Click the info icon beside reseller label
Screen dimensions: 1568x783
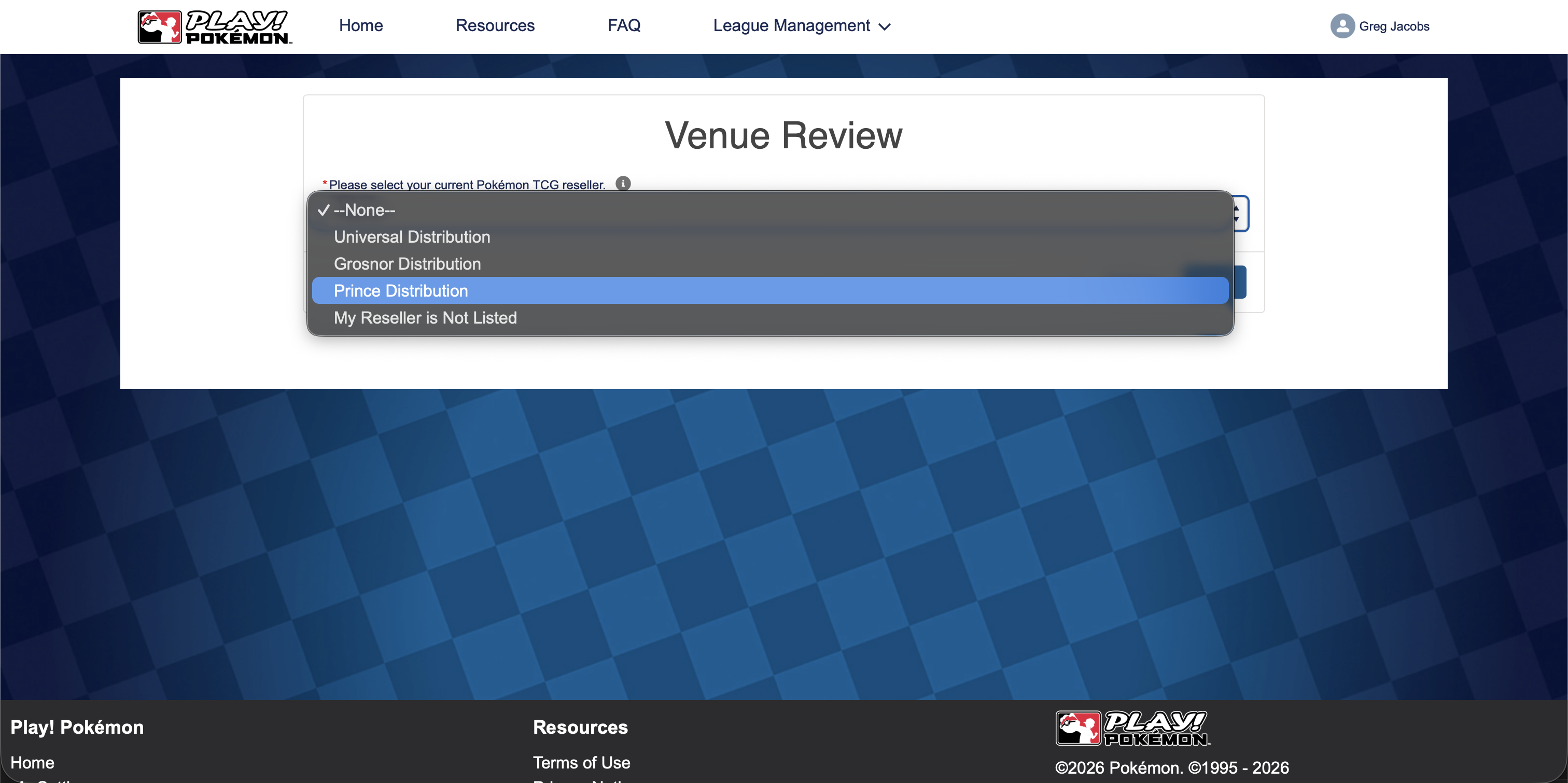(623, 183)
